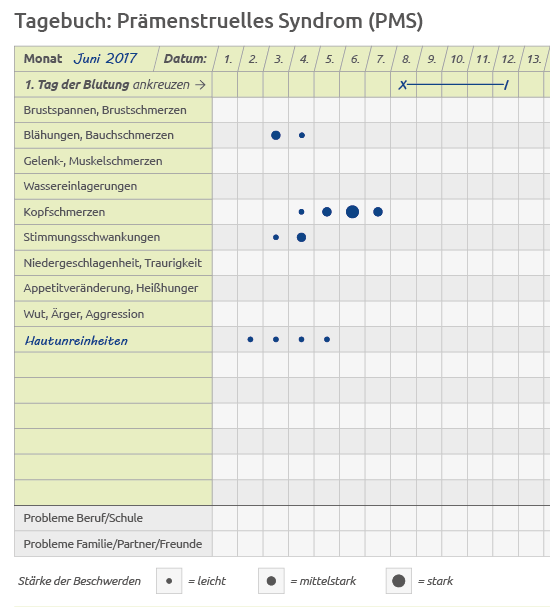The height and width of the screenshot is (607, 550).
Task: Click the 'Appetitveränderung, Heißhunger' row label
Action: [111, 288]
